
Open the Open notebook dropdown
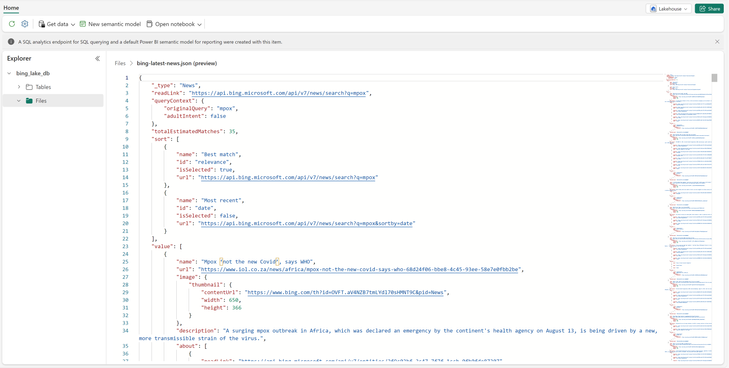[174, 24]
